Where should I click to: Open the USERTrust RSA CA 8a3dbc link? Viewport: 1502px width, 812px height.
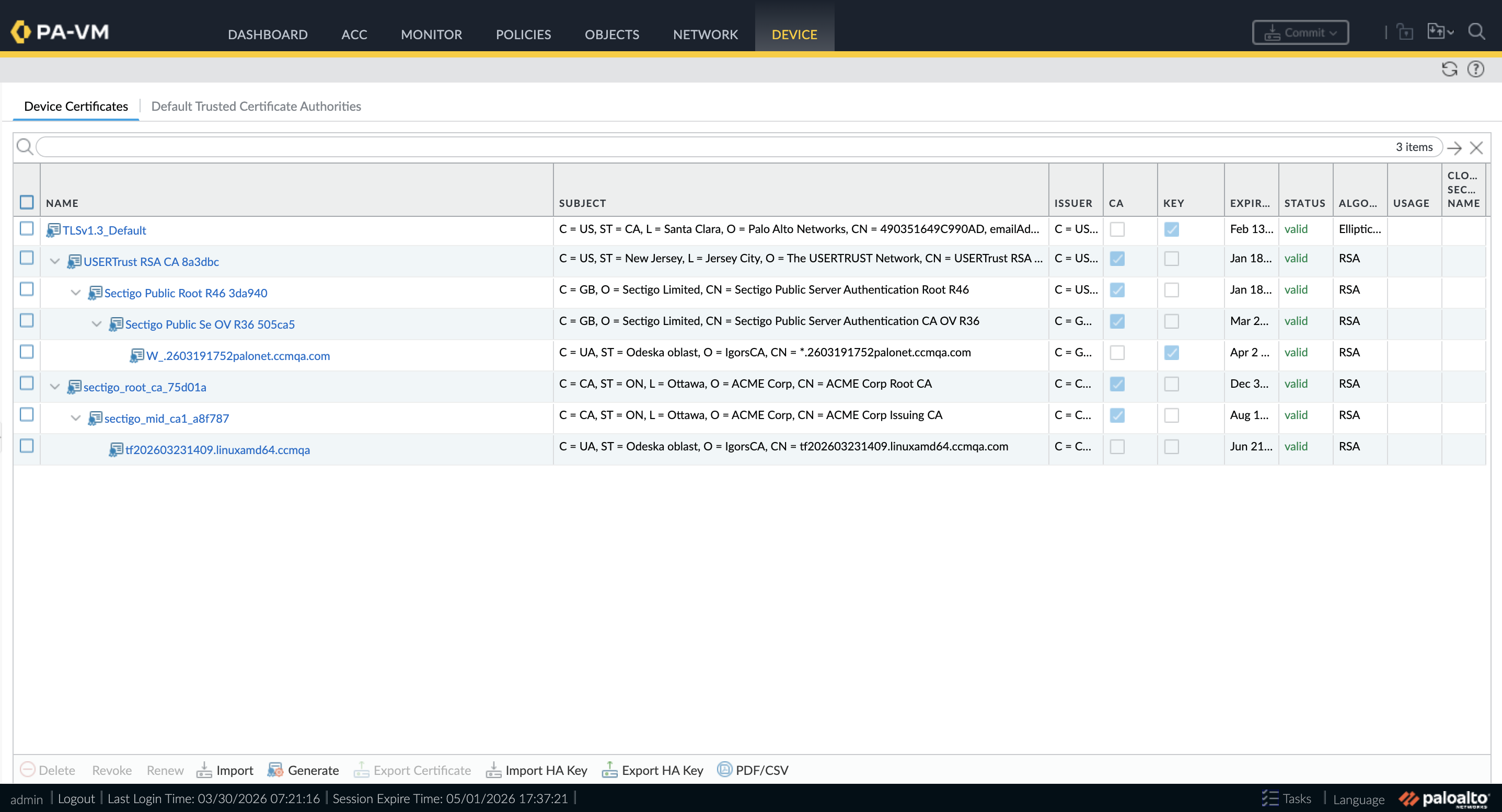(x=152, y=262)
